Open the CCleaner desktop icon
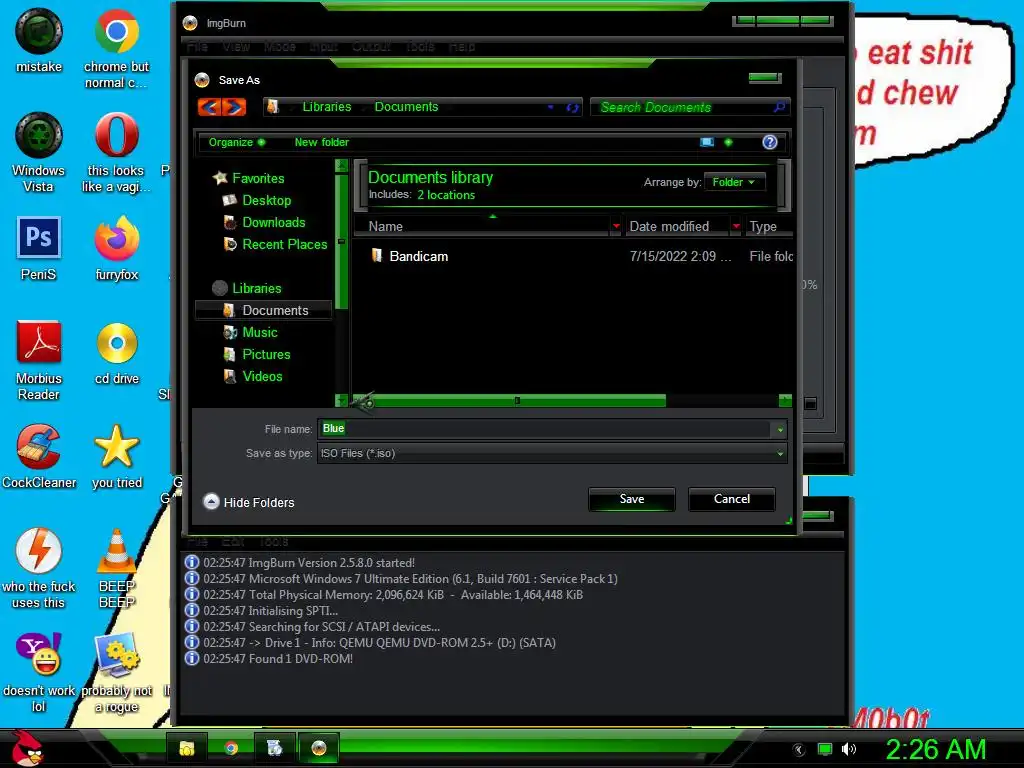 39,456
